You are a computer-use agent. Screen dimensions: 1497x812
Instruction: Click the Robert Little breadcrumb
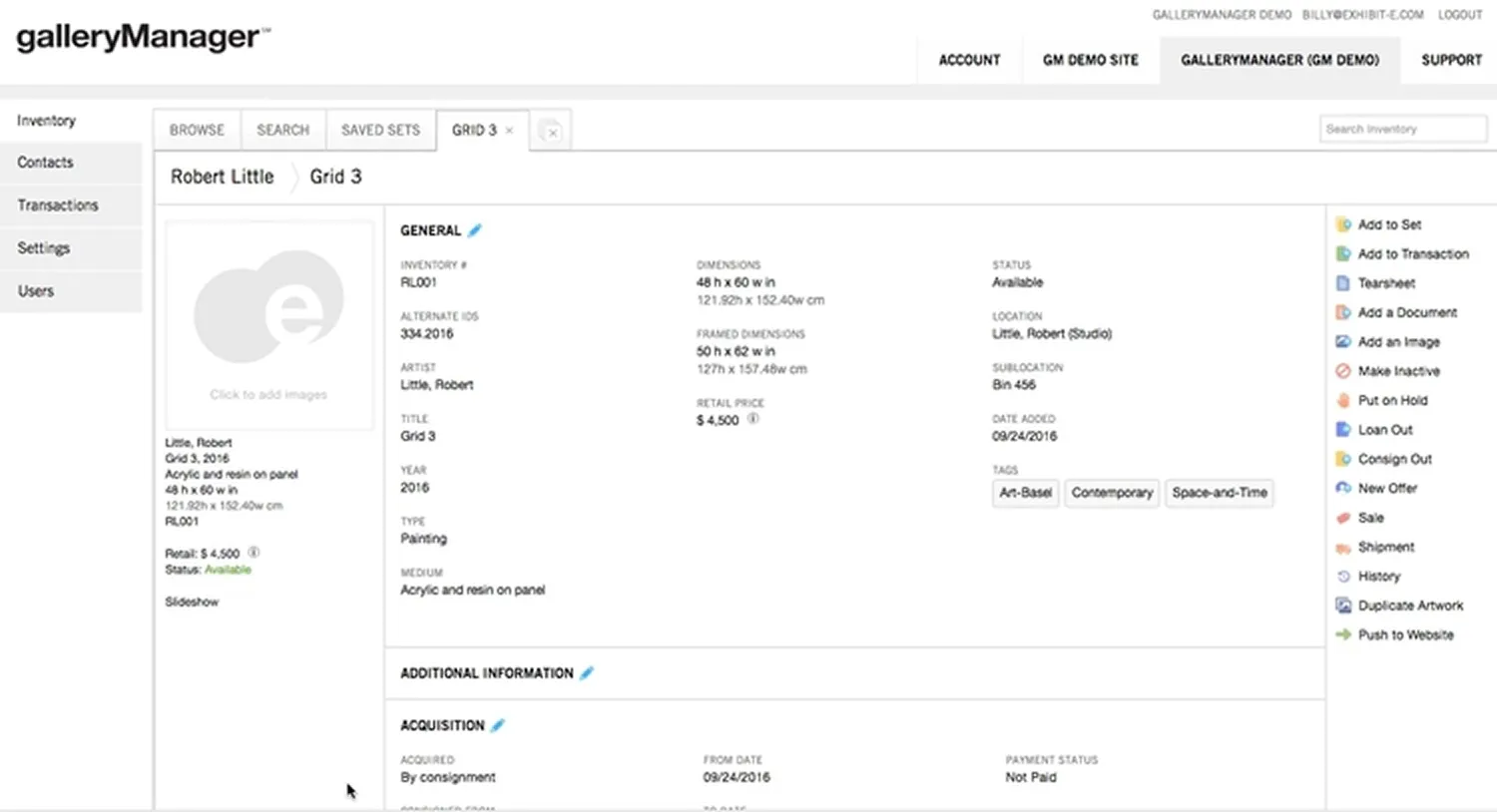pos(222,177)
